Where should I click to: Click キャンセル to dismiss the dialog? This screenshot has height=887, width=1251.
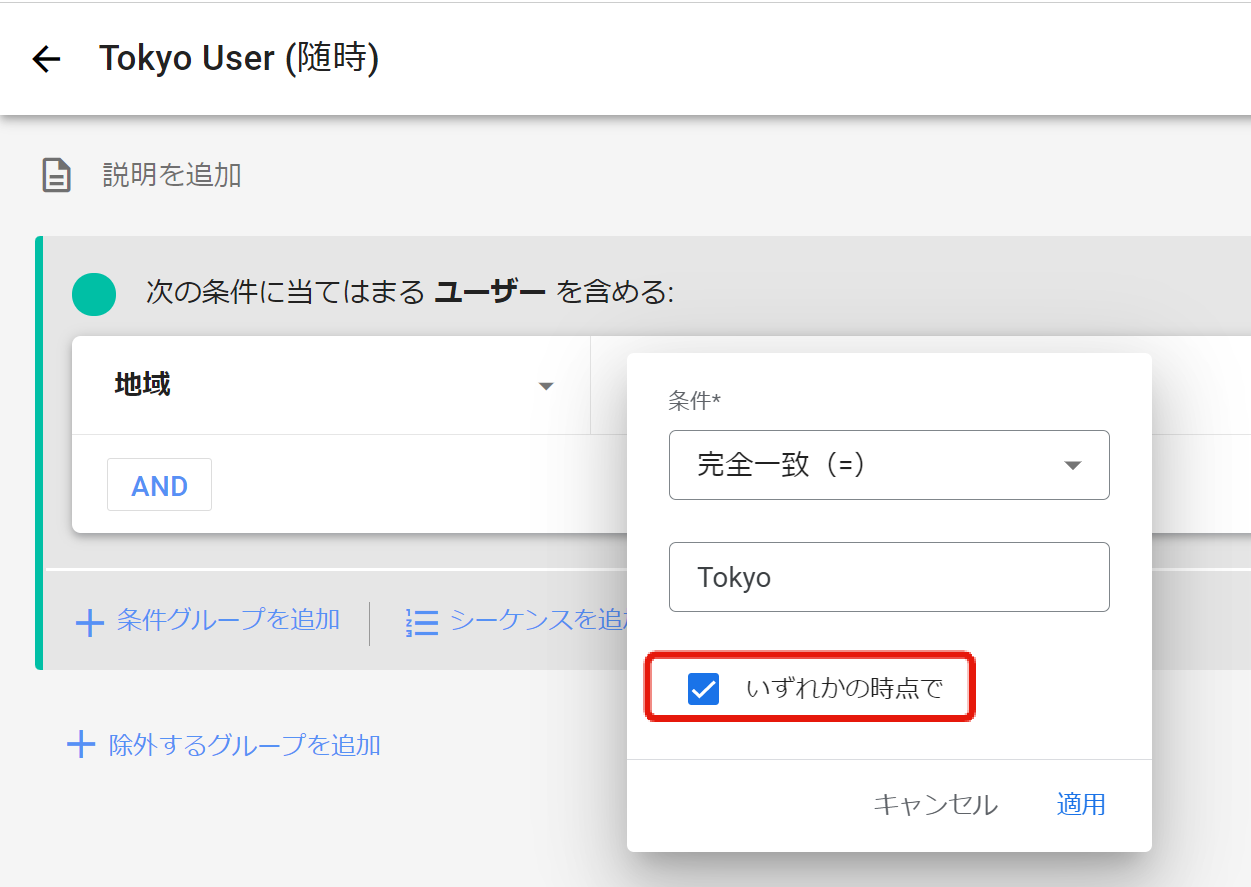(935, 805)
